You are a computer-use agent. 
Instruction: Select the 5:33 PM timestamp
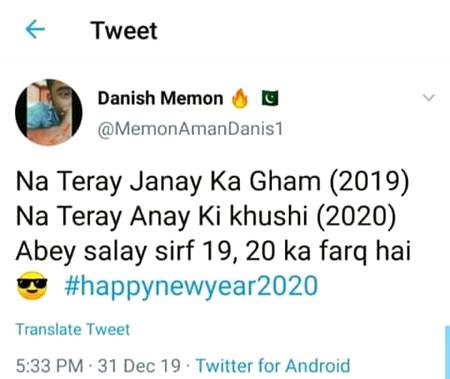tap(49, 366)
